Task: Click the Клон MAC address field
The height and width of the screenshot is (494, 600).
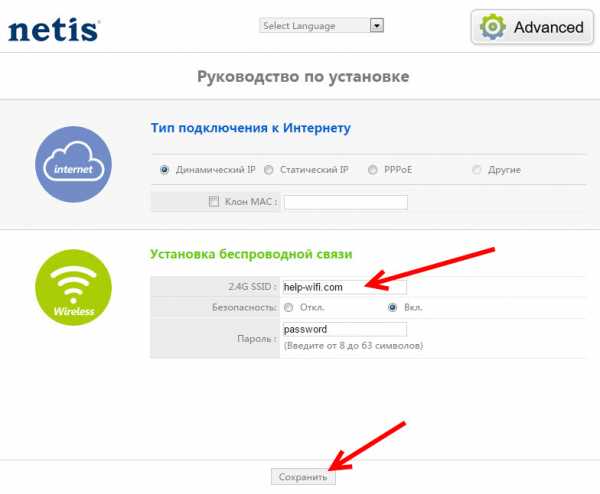Action: pyautogui.click(x=346, y=202)
